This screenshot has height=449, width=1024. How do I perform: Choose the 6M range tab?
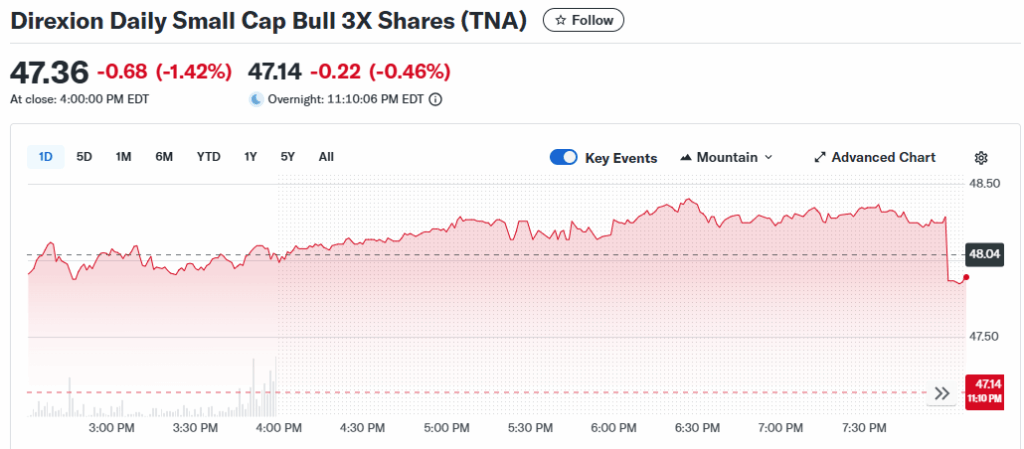[164, 156]
